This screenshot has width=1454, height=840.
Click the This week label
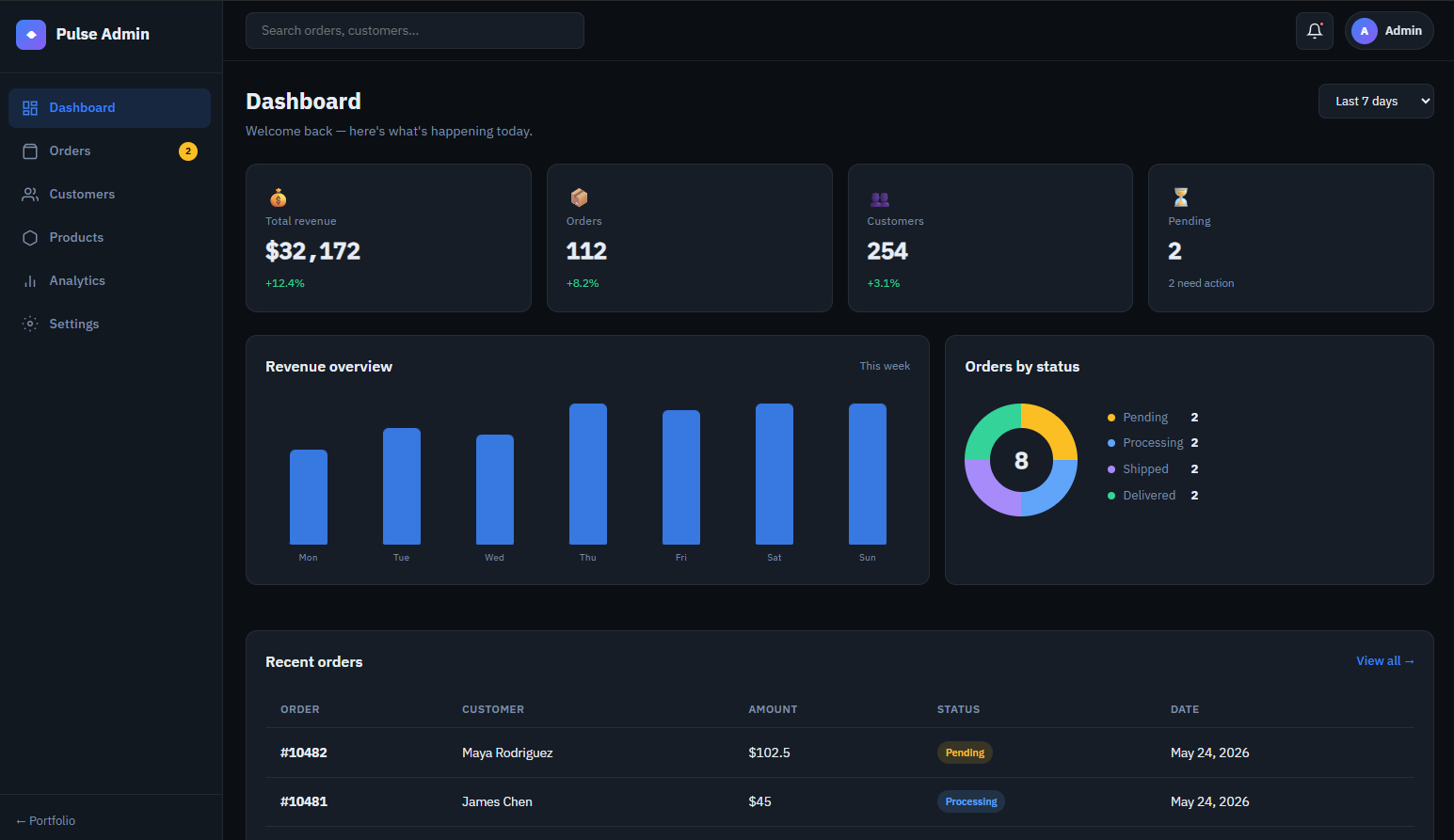click(885, 366)
